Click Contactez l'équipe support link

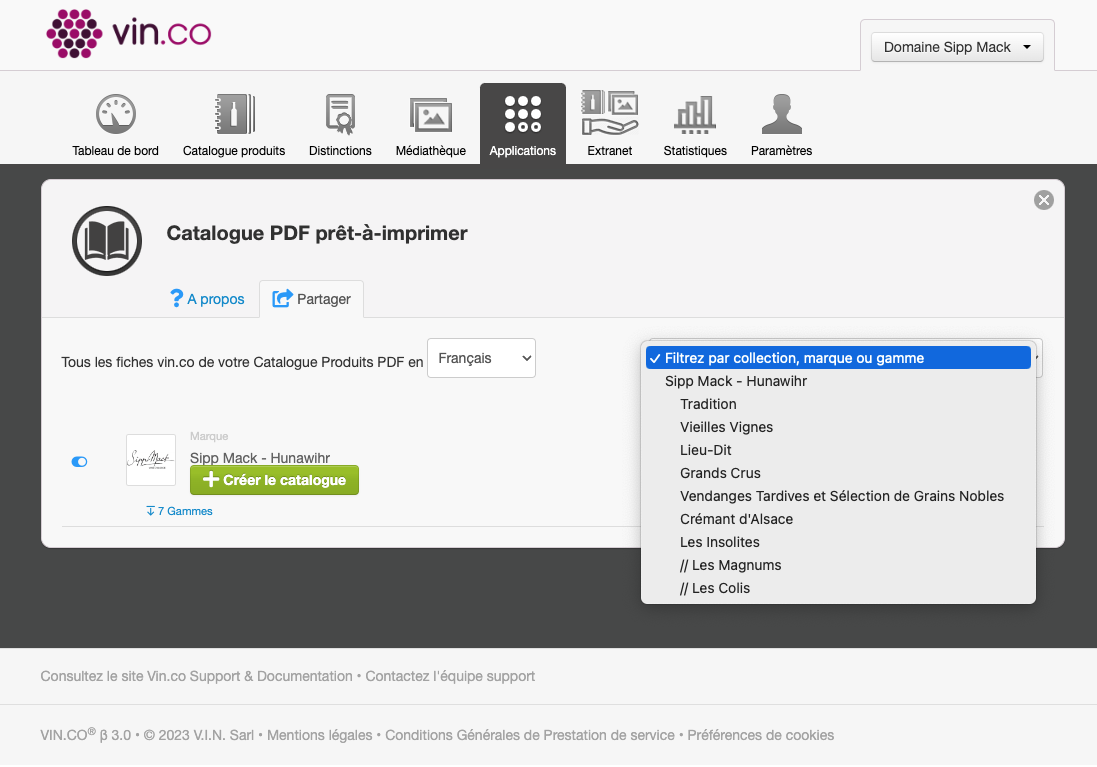(x=450, y=677)
